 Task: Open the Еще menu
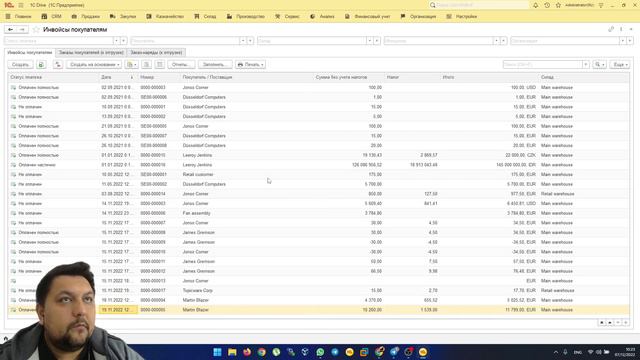point(620,64)
